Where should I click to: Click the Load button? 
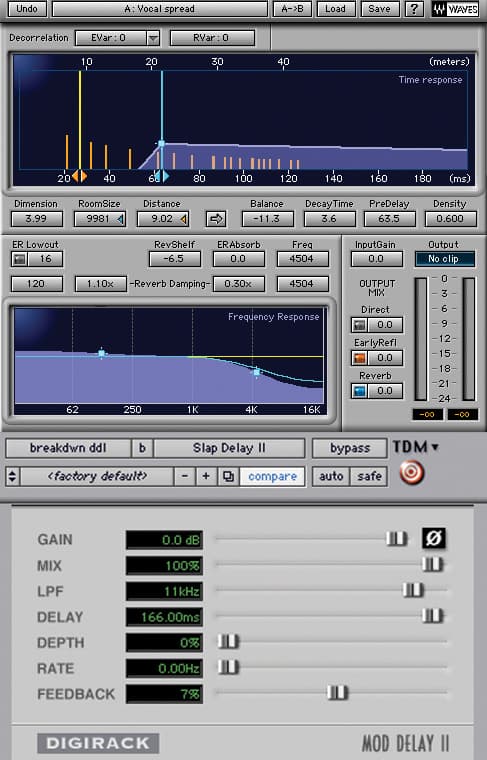click(335, 9)
